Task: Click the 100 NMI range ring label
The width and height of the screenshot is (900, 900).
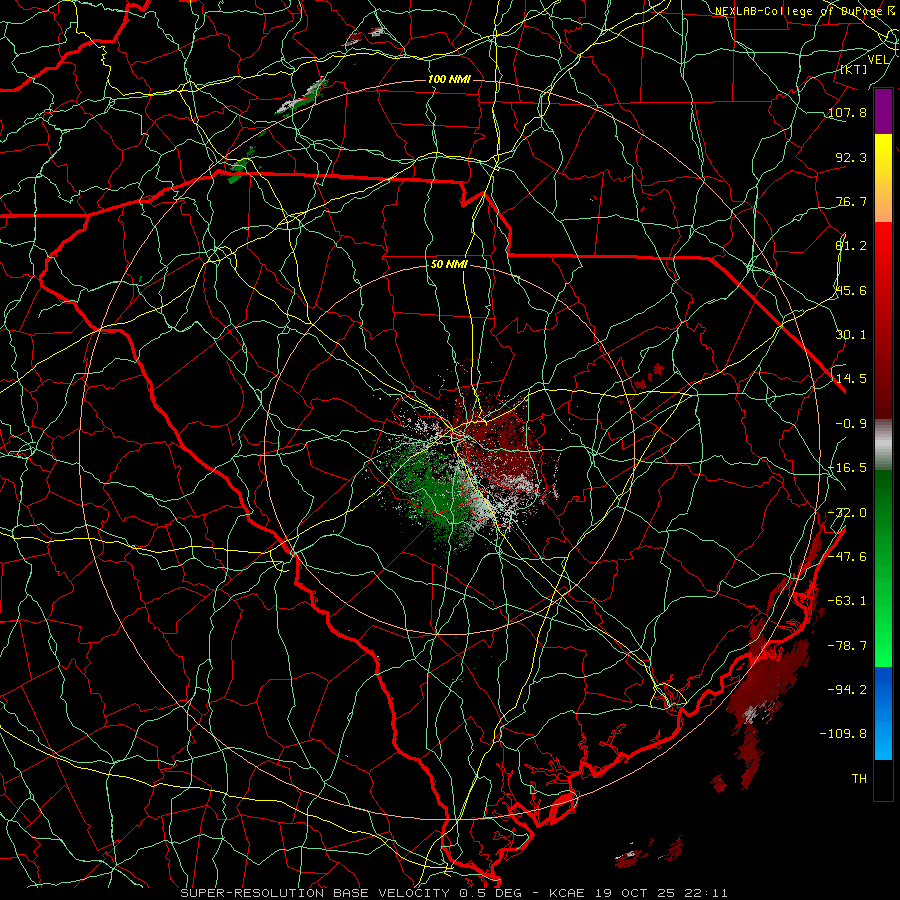Action: pos(449,79)
